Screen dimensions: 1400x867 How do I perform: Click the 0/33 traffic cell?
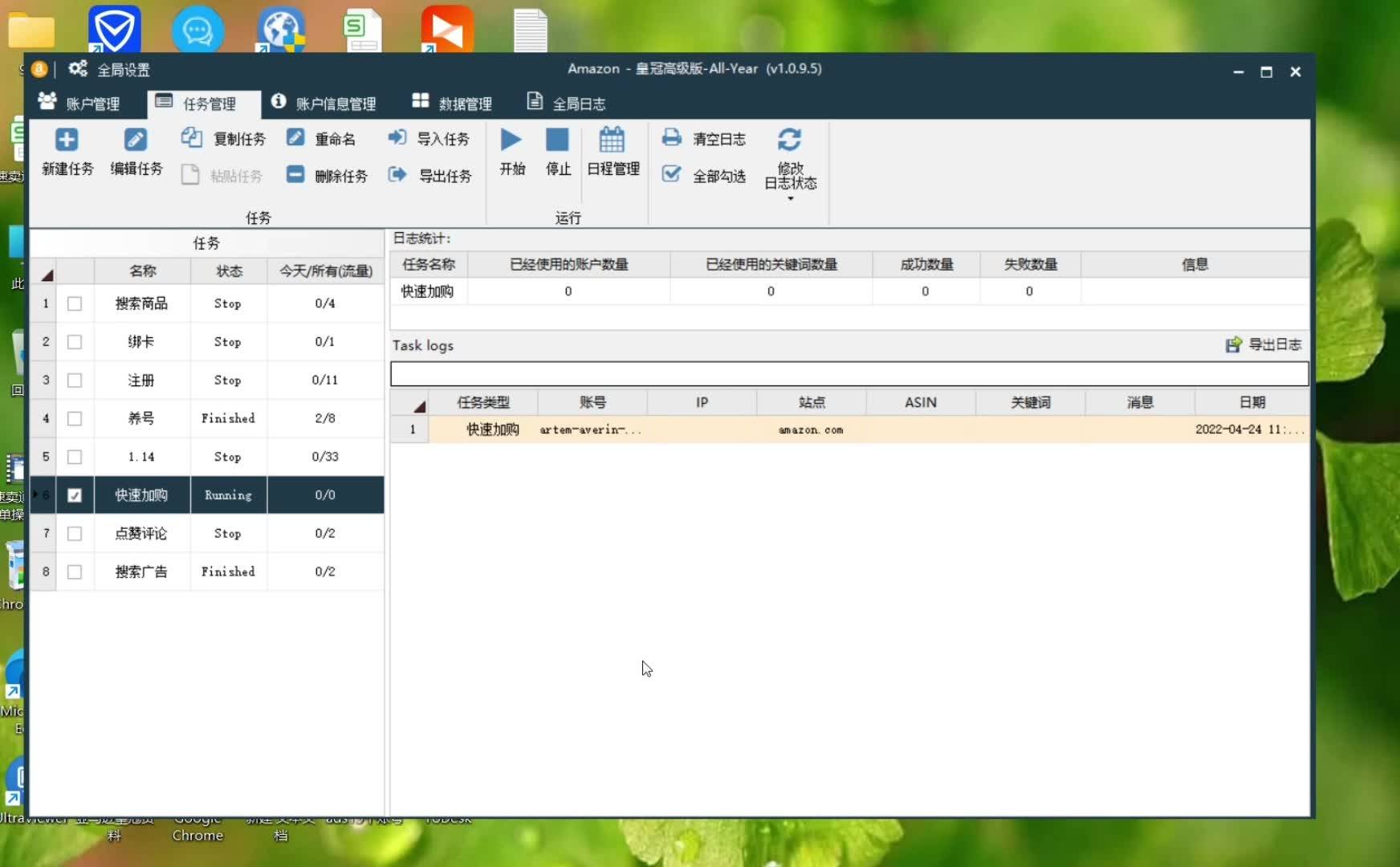[x=325, y=457]
